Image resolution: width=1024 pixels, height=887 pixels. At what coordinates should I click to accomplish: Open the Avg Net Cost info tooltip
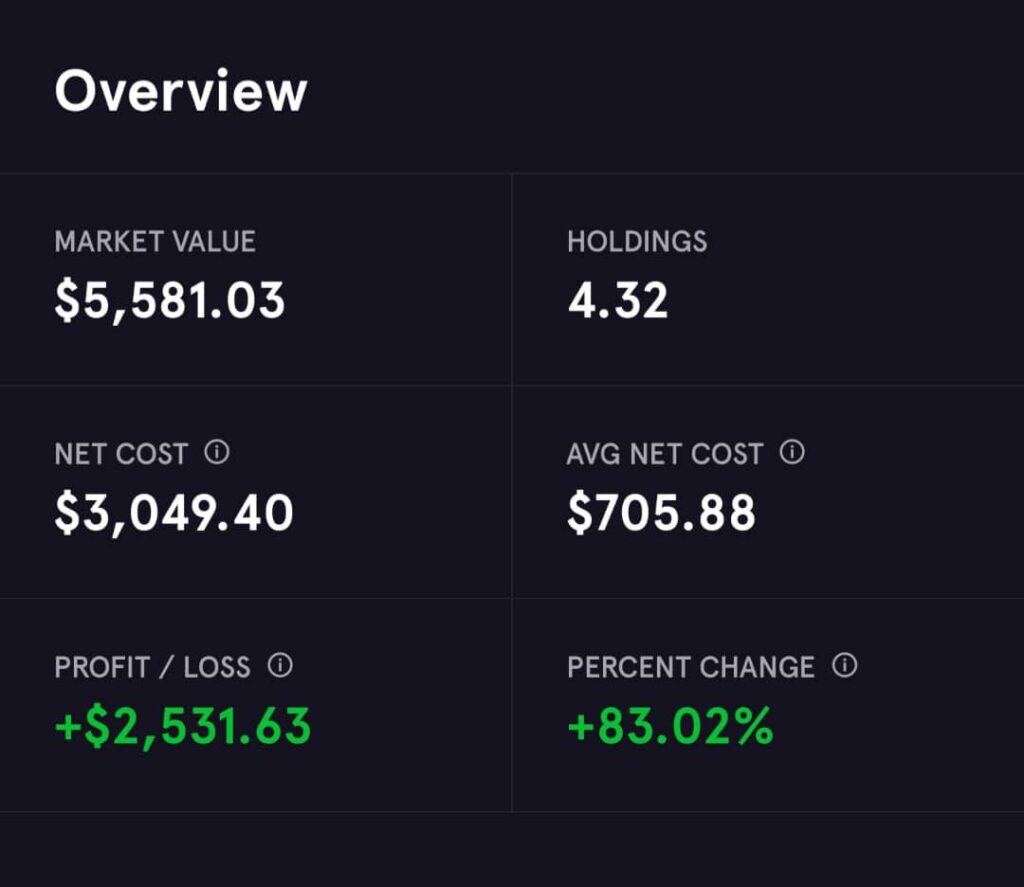(792, 453)
